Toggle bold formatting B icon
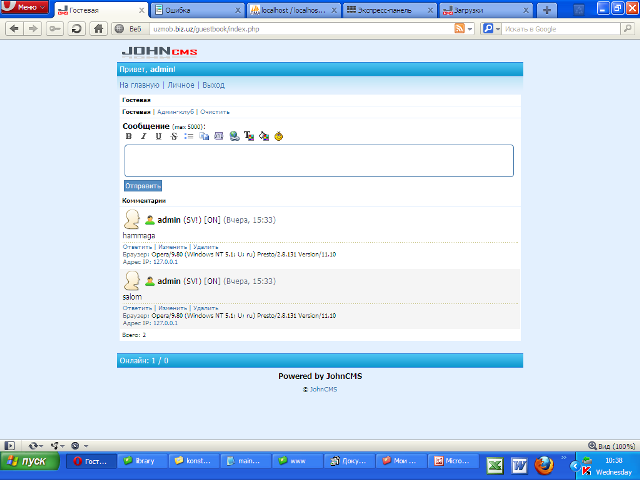640x480 pixels. coord(129,136)
